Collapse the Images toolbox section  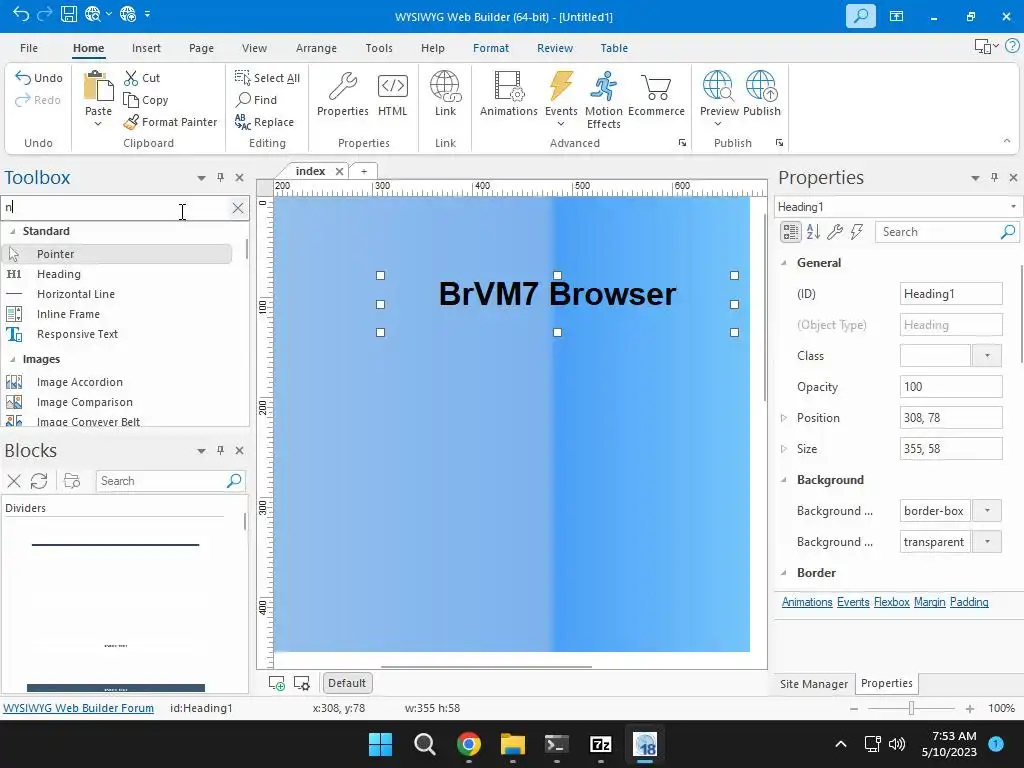12,359
